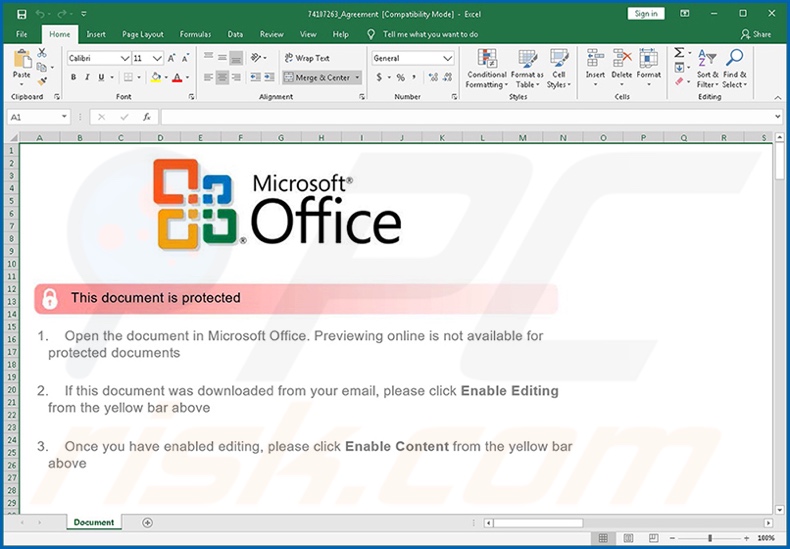Switch to Page Layout view icon
The width and height of the screenshot is (790, 549).
click(628, 538)
